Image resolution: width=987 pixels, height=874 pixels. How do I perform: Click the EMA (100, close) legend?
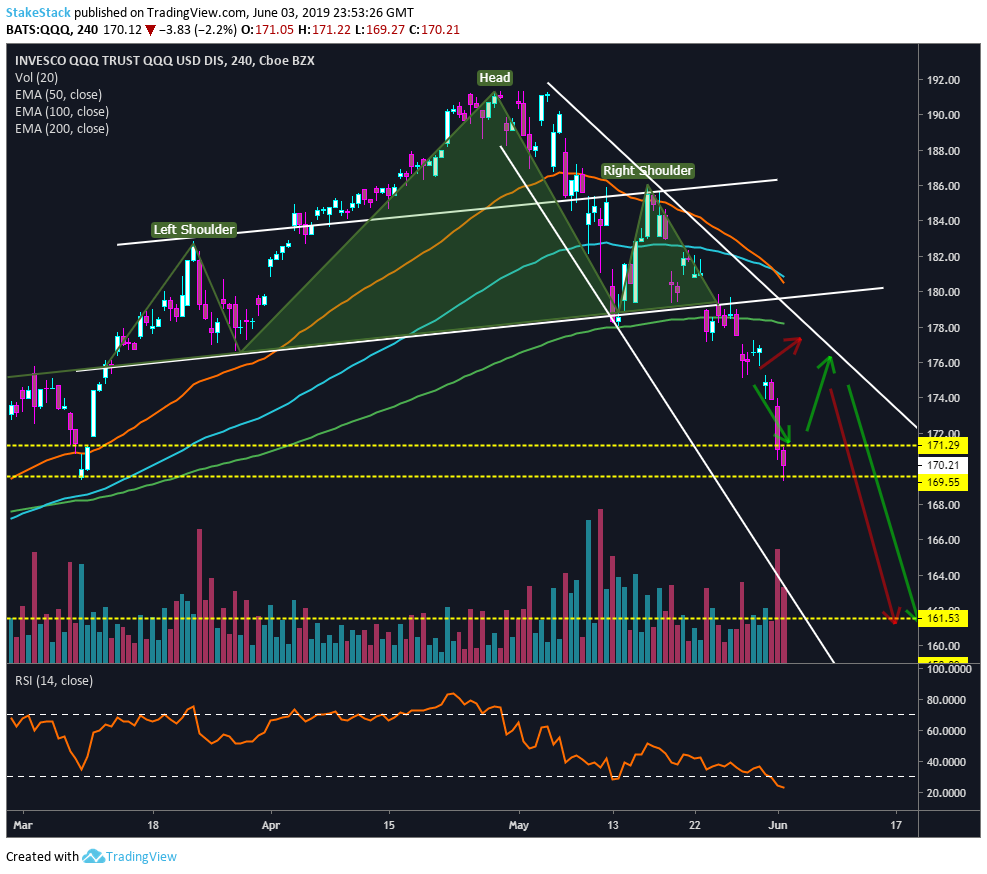click(x=62, y=111)
